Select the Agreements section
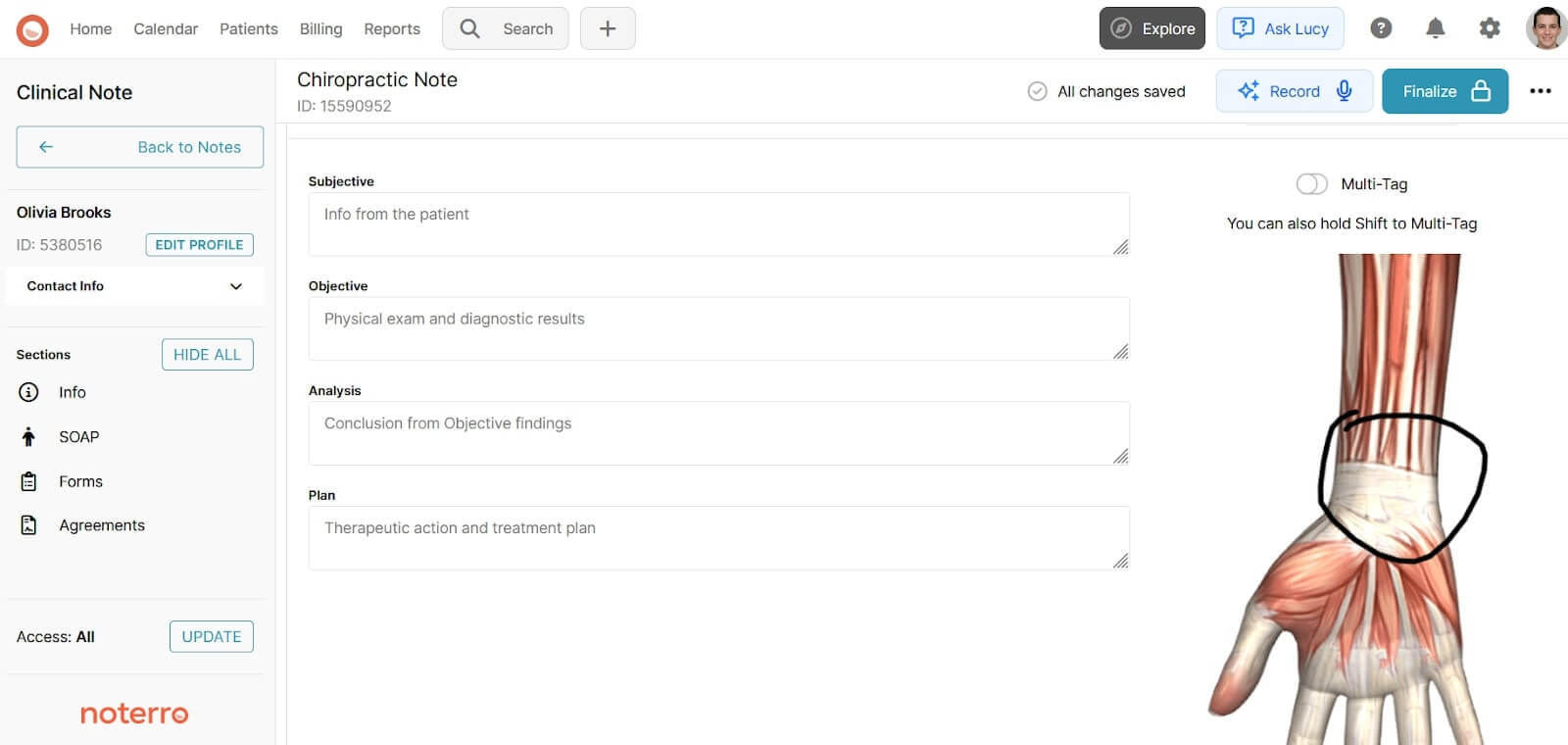This screenshot has width=1568, height=745. (x=102, y=525)
